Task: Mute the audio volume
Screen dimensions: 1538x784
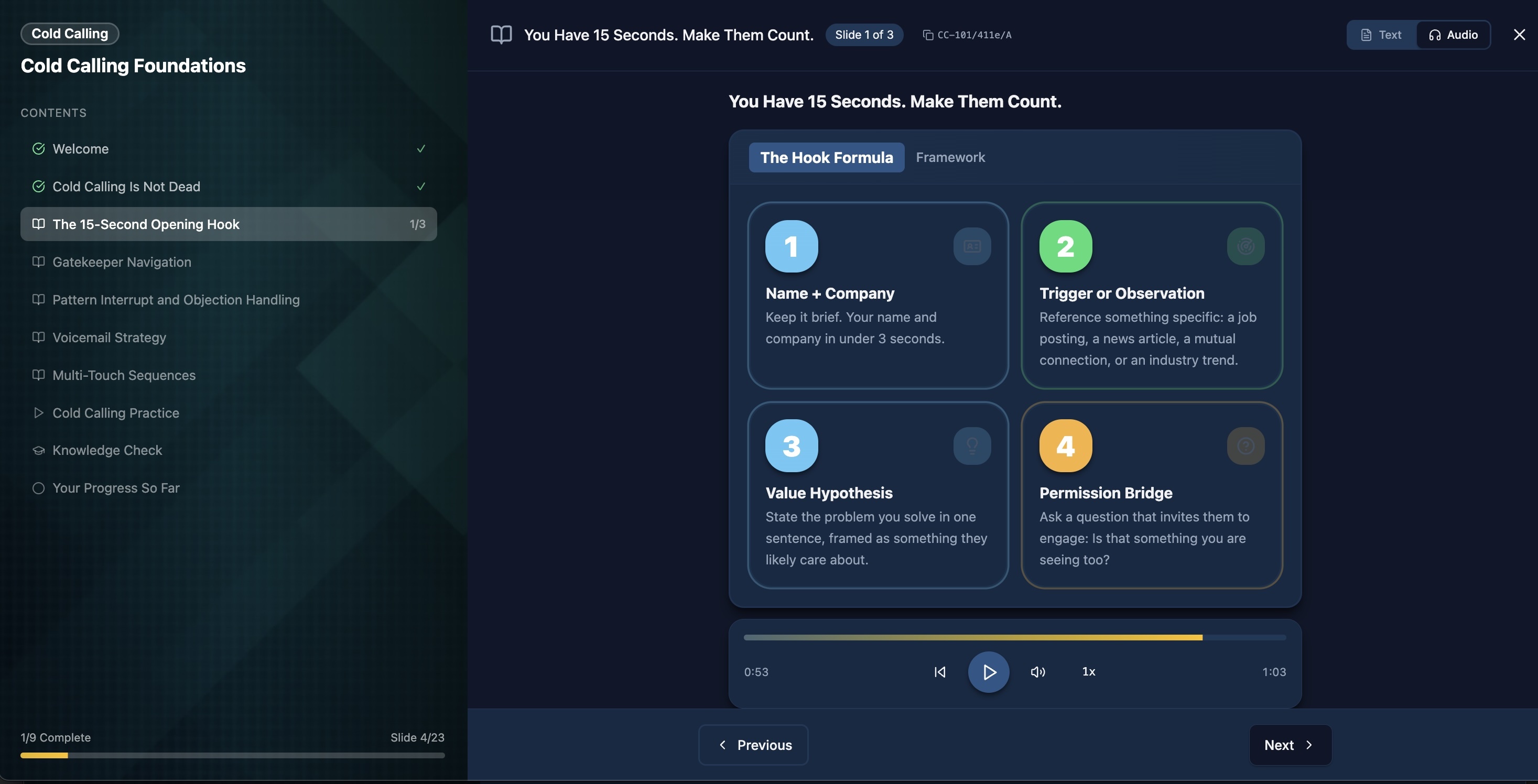Action: tap(1038, 672)
